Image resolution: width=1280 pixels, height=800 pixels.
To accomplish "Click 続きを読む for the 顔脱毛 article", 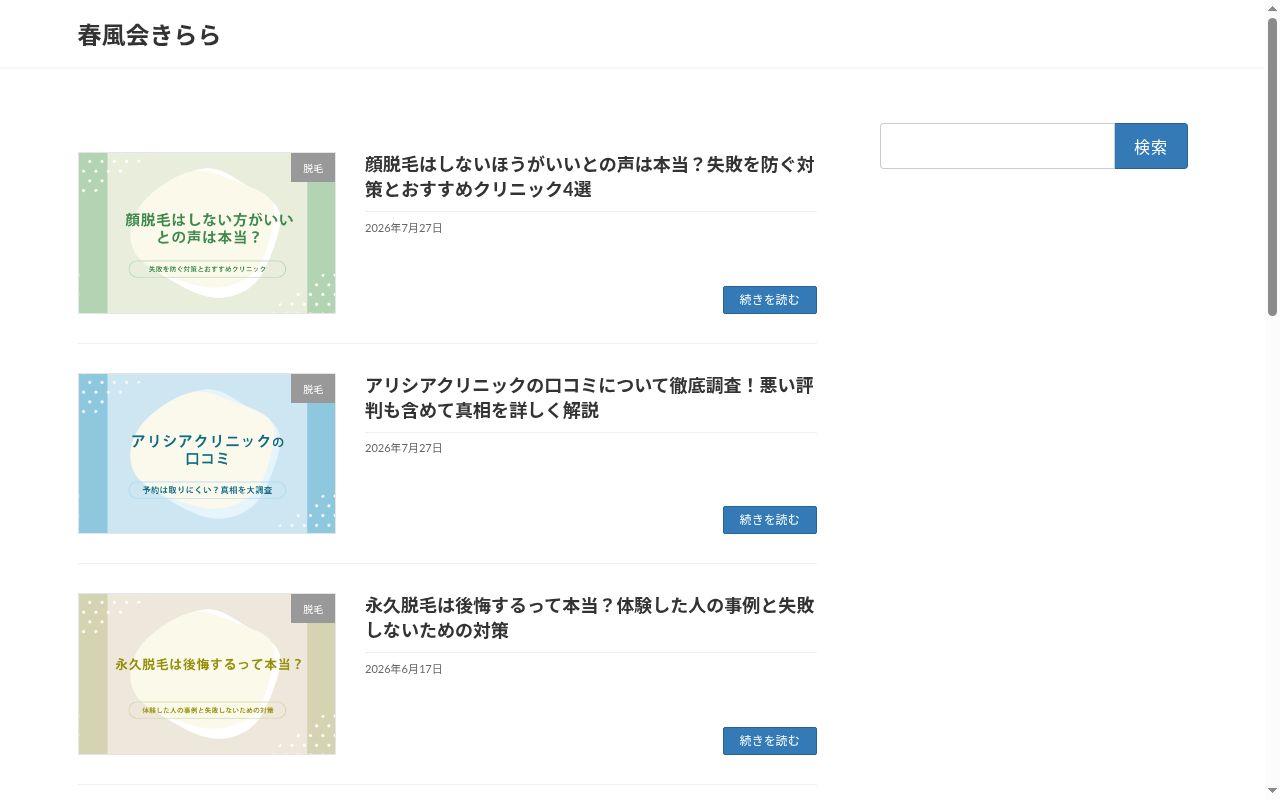I will (769, 300).
